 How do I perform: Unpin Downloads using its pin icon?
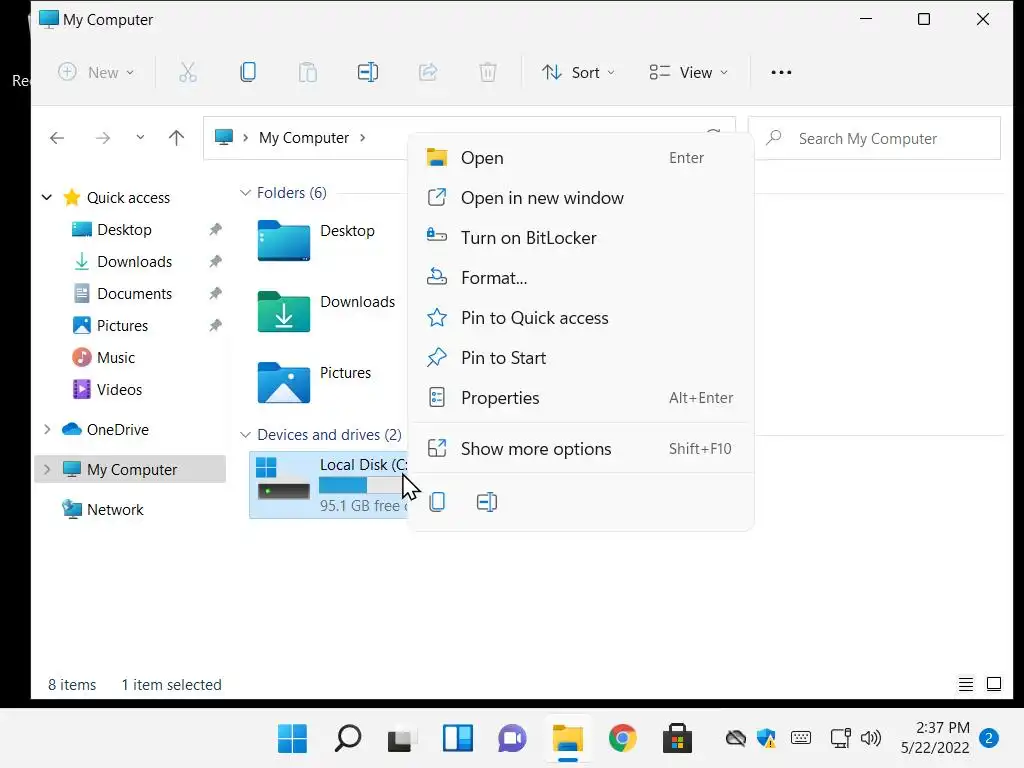(x=215, y=262)
